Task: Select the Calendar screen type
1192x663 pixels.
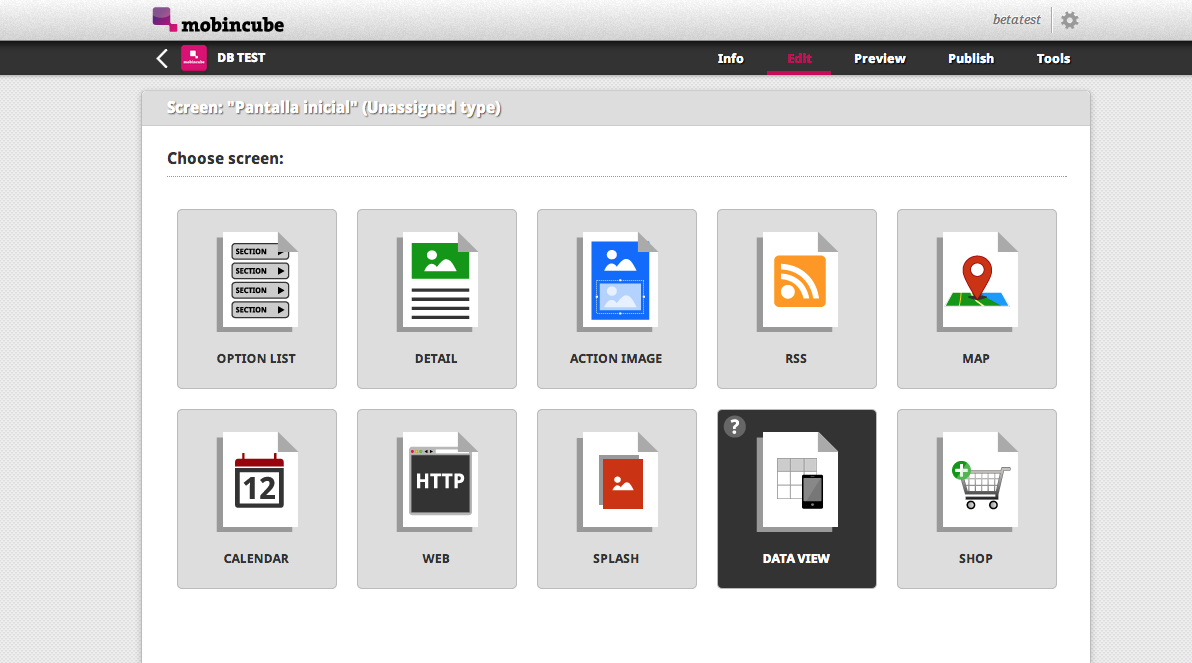Action: (257, 499)
